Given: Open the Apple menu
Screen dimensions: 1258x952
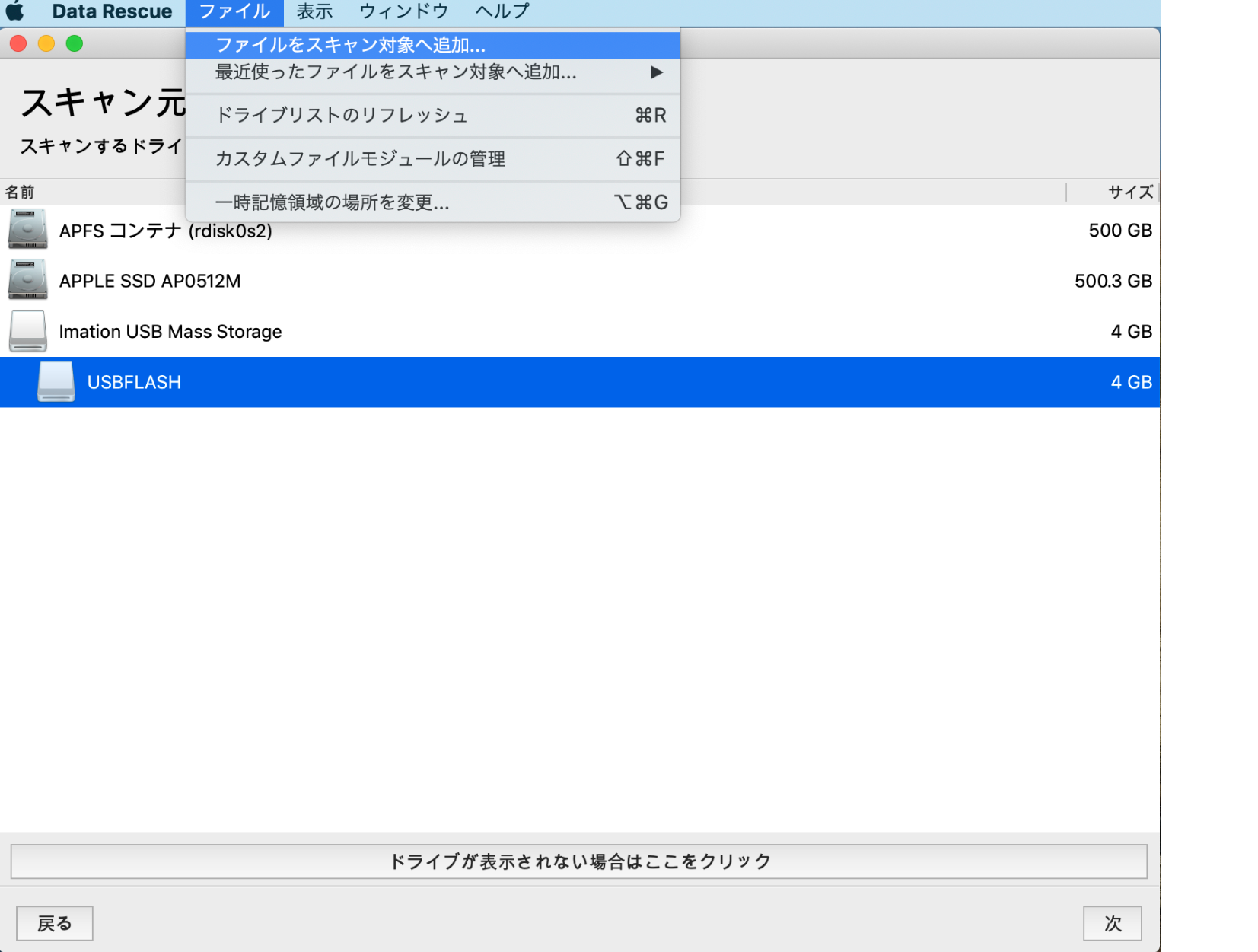Looking at the screenshot, I should tap(15, 11).
